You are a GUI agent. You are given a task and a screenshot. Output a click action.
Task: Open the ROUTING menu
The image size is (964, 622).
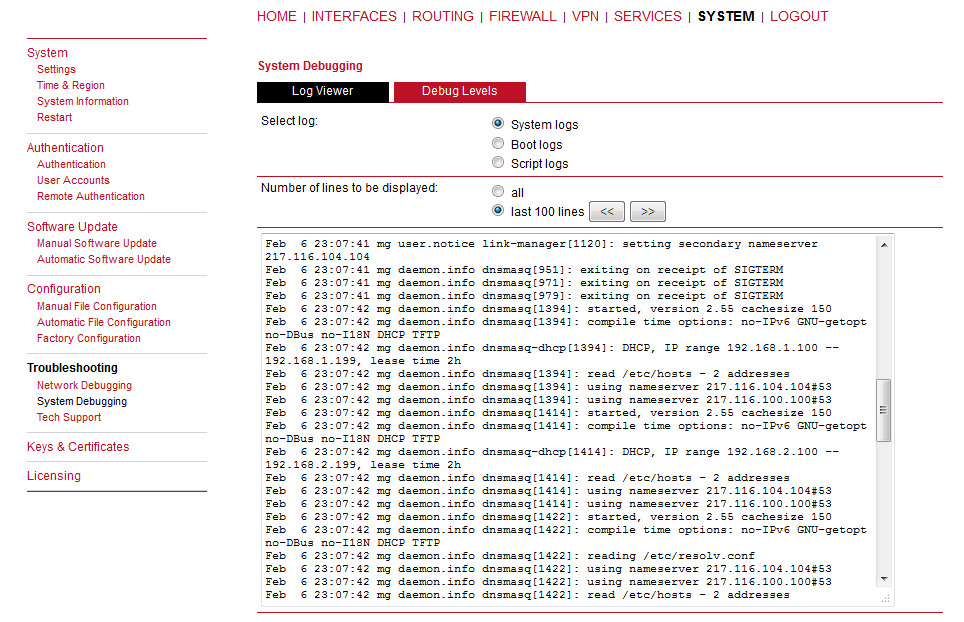point(443,17)
